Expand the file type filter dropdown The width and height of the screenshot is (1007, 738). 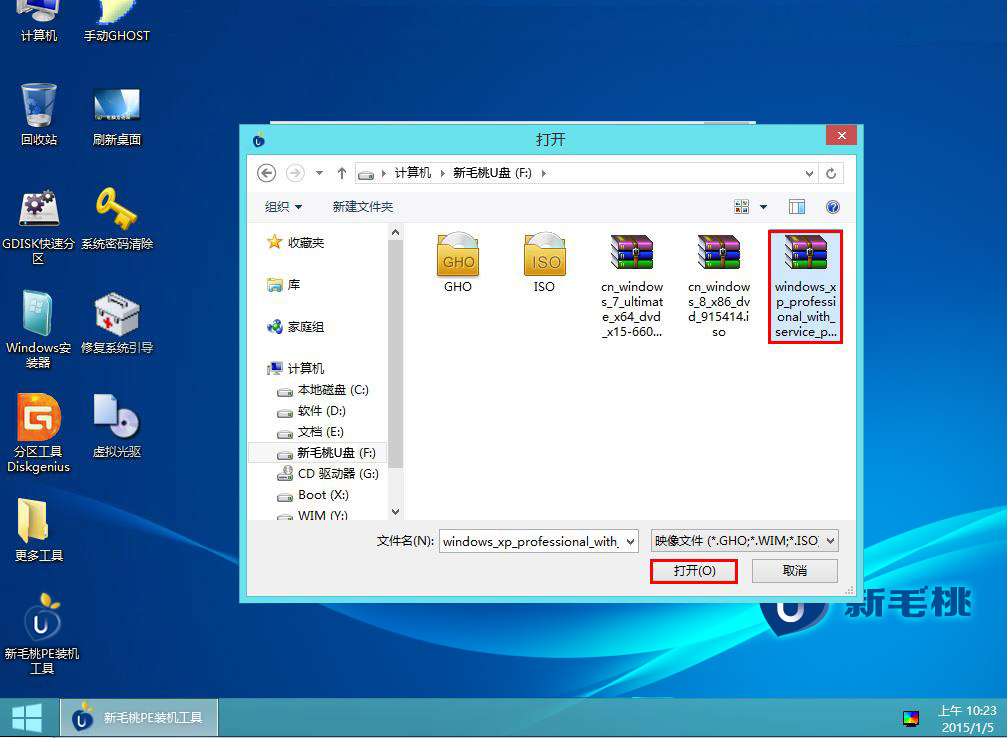point(829,541)
